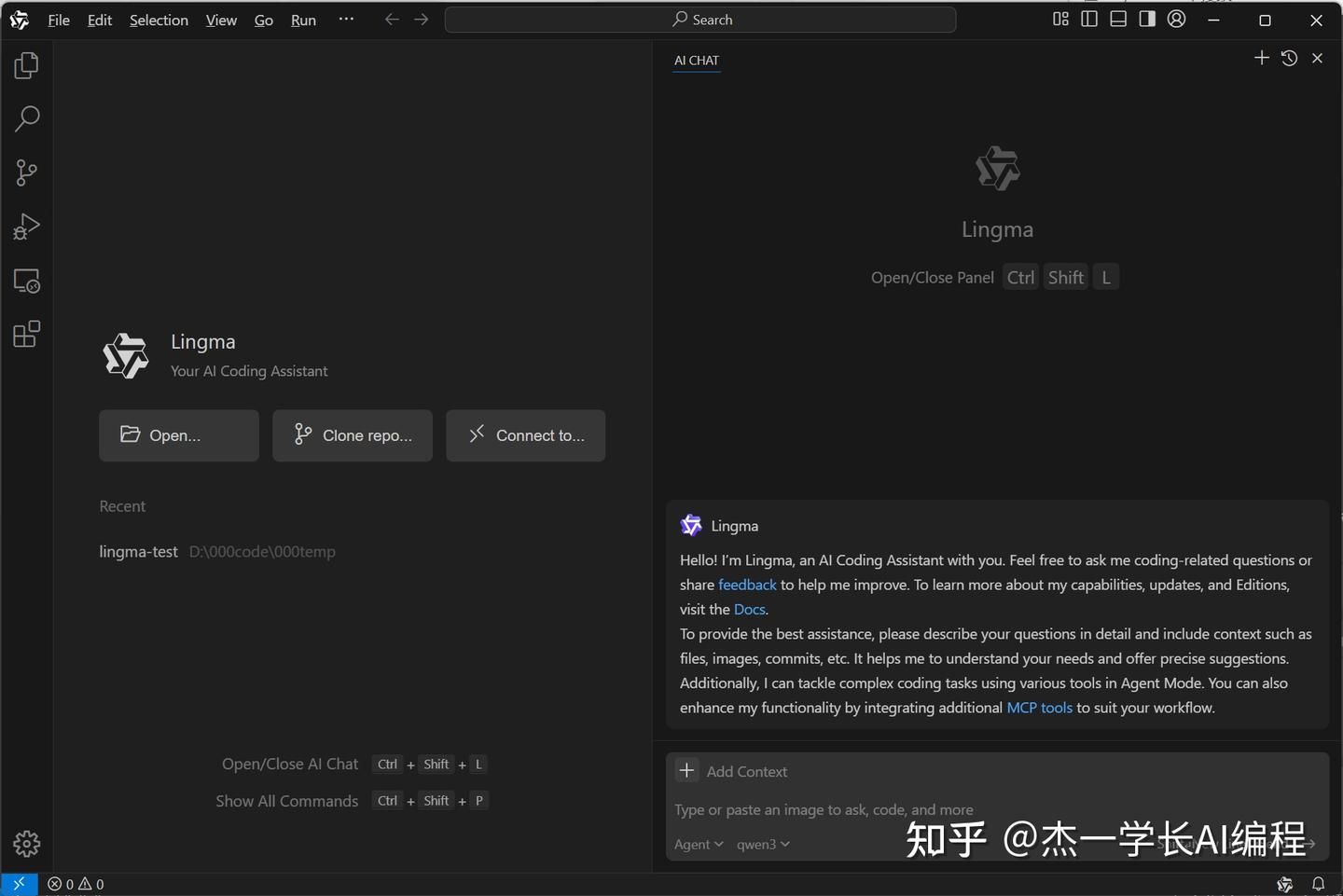Switch to the AI CHAT tab
Screen dimensions: 1343x896
tap(696, 60)
